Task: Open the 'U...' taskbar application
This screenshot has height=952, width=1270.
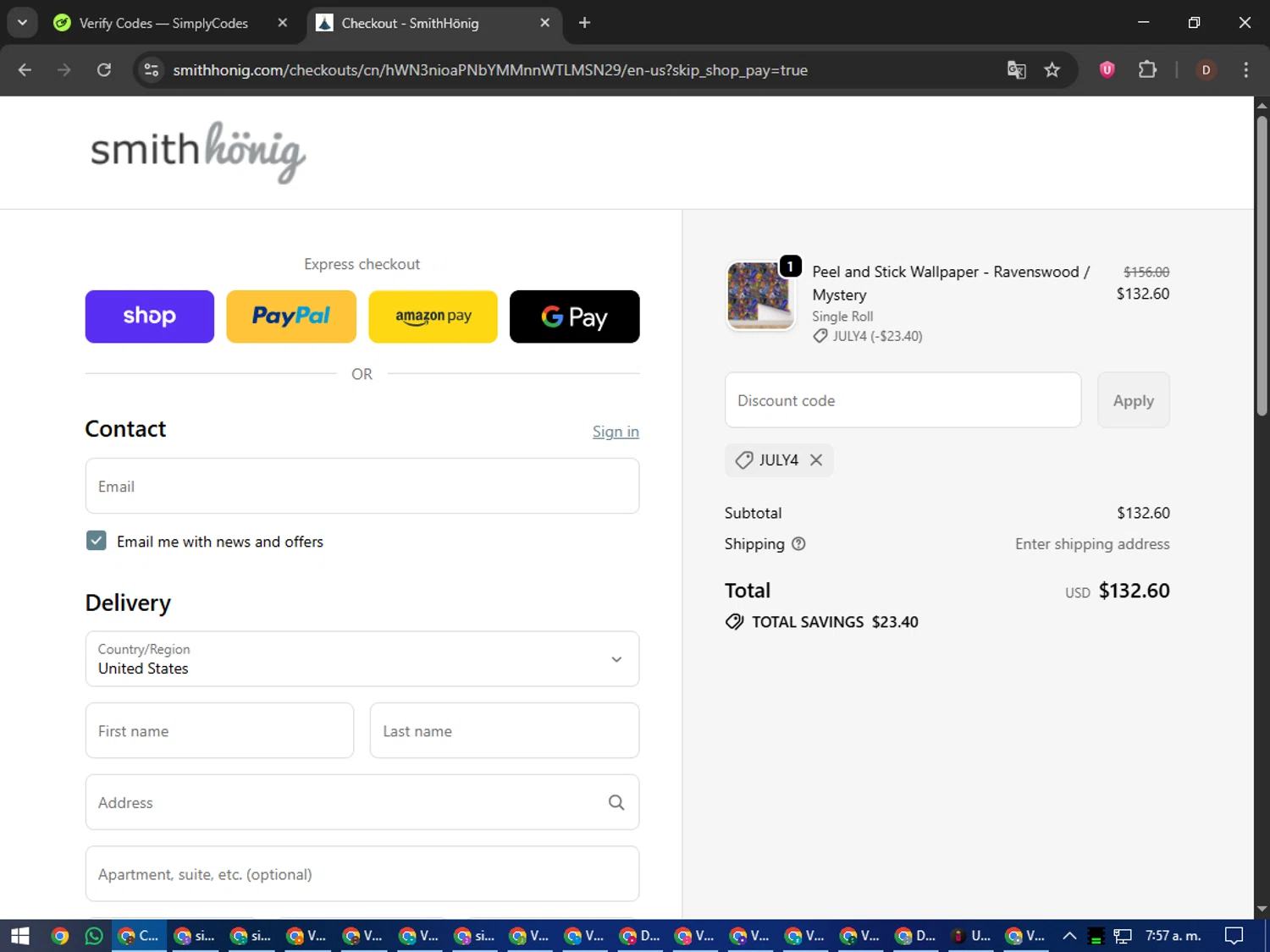Action: pyautogui.click(x=971, y=936)
